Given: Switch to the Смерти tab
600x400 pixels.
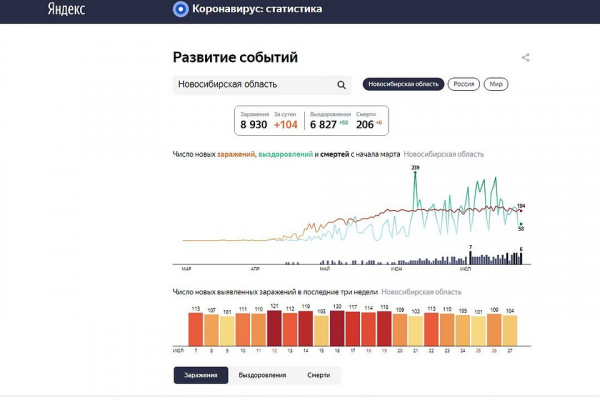Looking at the screenshot, I should click(318, 375).
